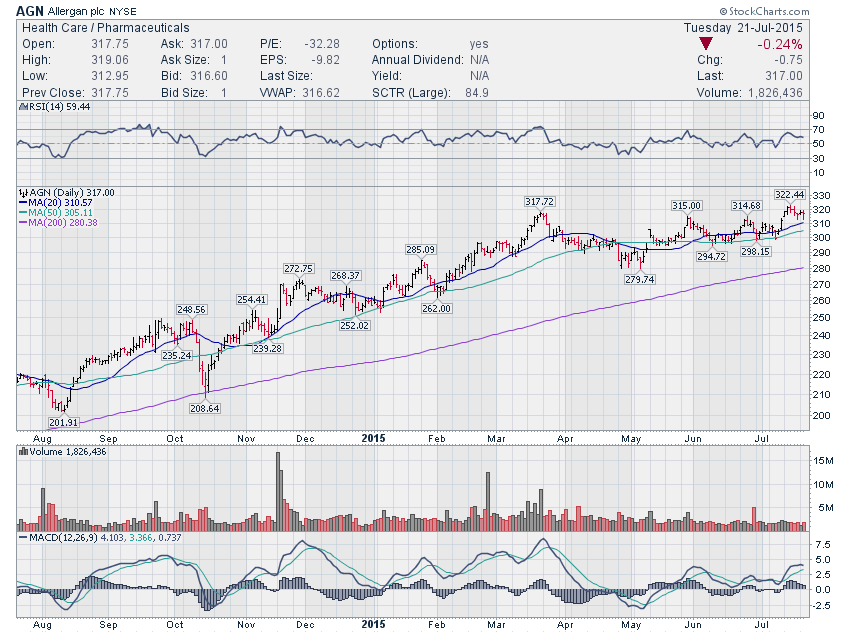Click the Tuesday 21-Jul-2015 date
This screenshot has width=850, height=633.
(743, 28)
